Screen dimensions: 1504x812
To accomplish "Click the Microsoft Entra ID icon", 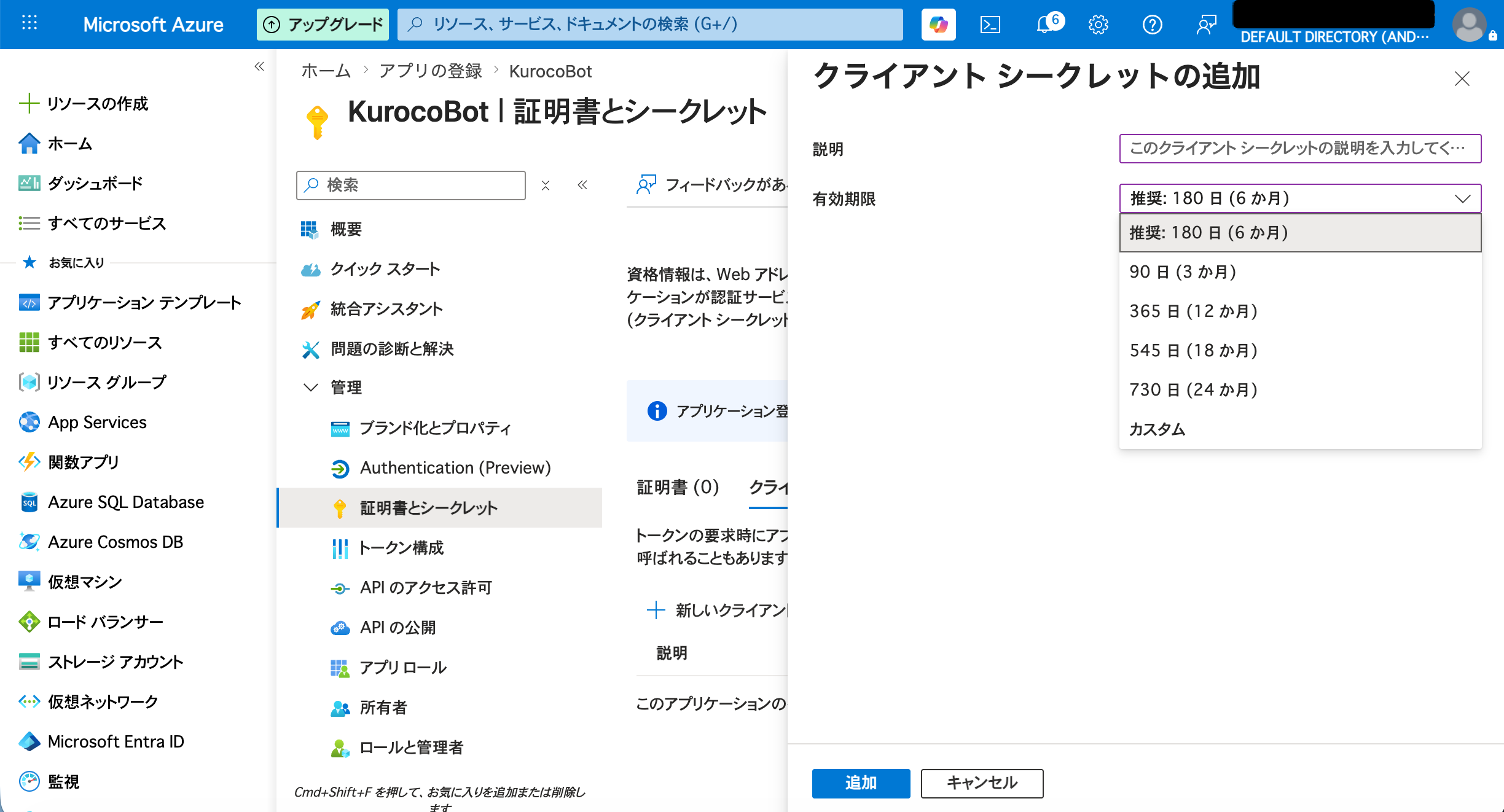I will (29, 741).
